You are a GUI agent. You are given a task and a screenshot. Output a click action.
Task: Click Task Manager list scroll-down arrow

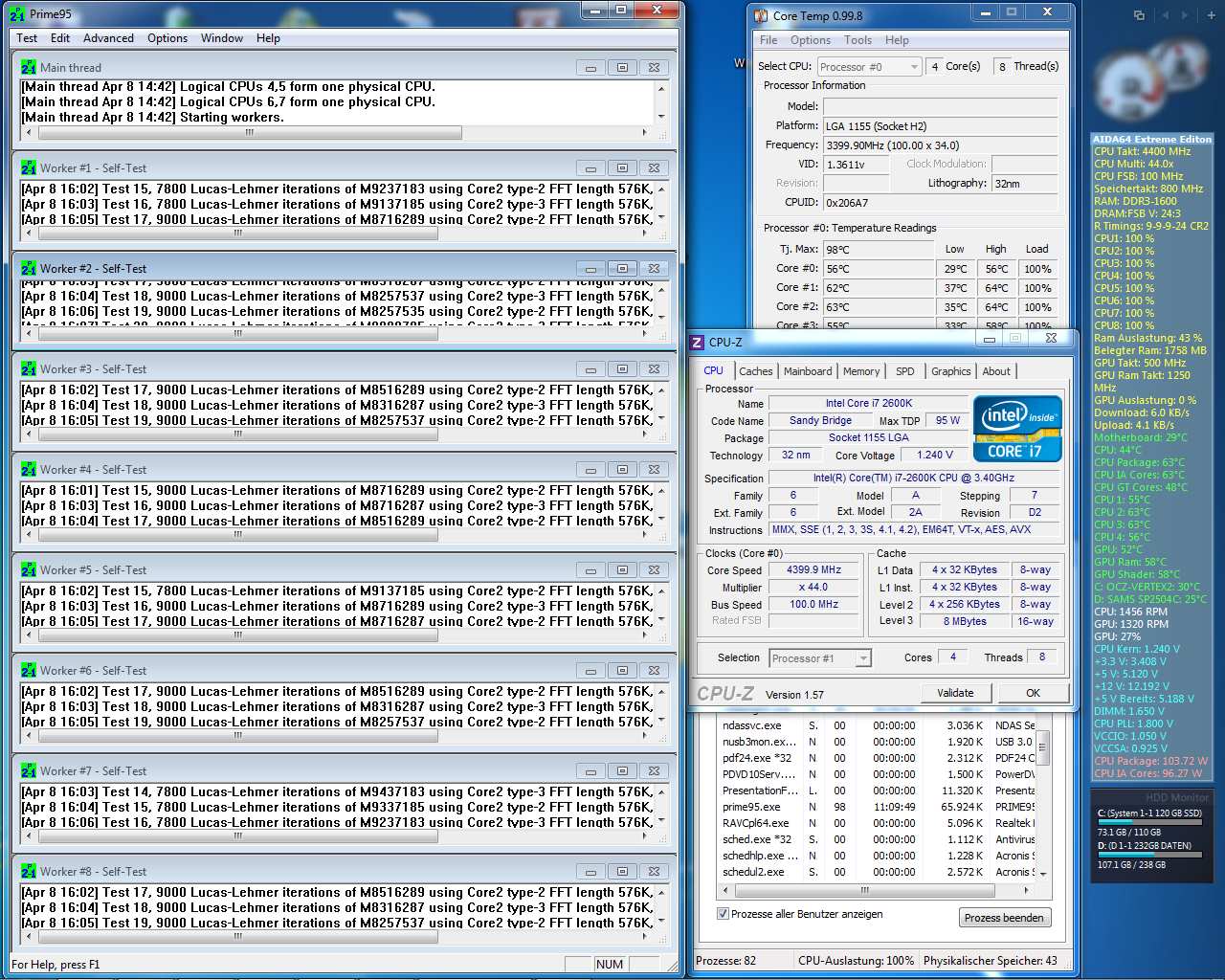(x=1043, y=873)
